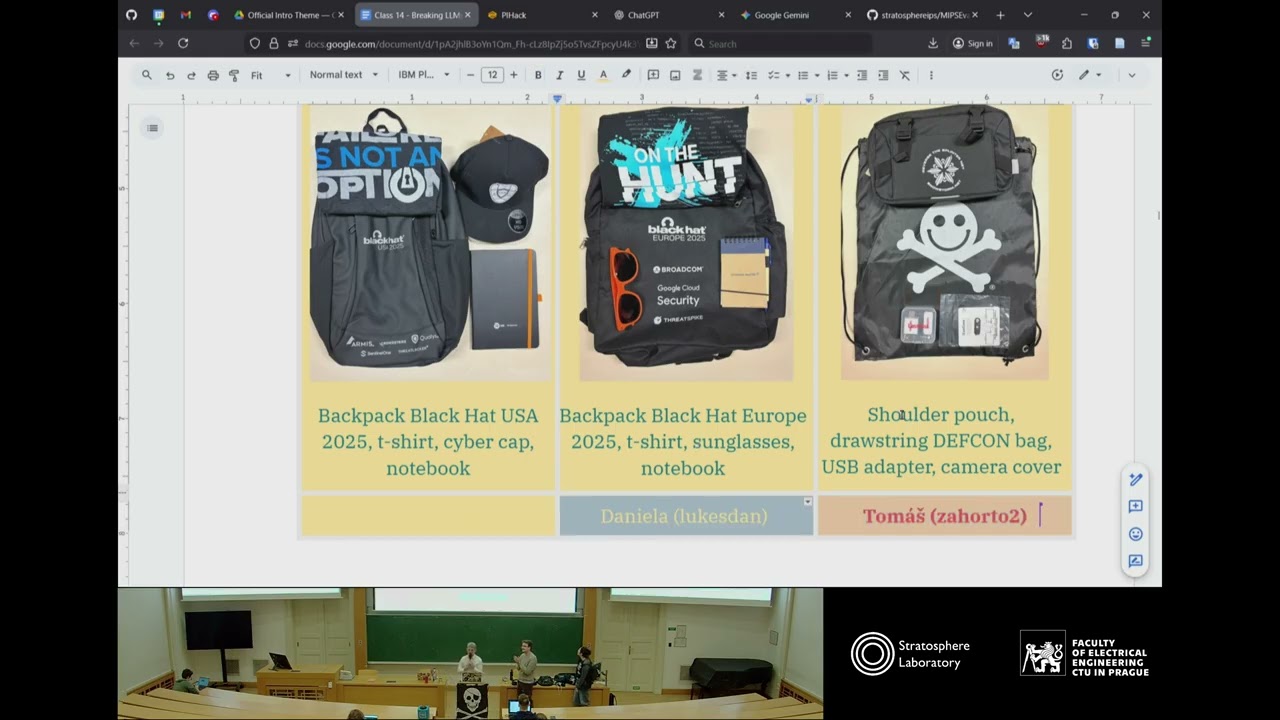Add a comment from the toolbar
The image size is (1280, 720).
click(x=653, y=75)
